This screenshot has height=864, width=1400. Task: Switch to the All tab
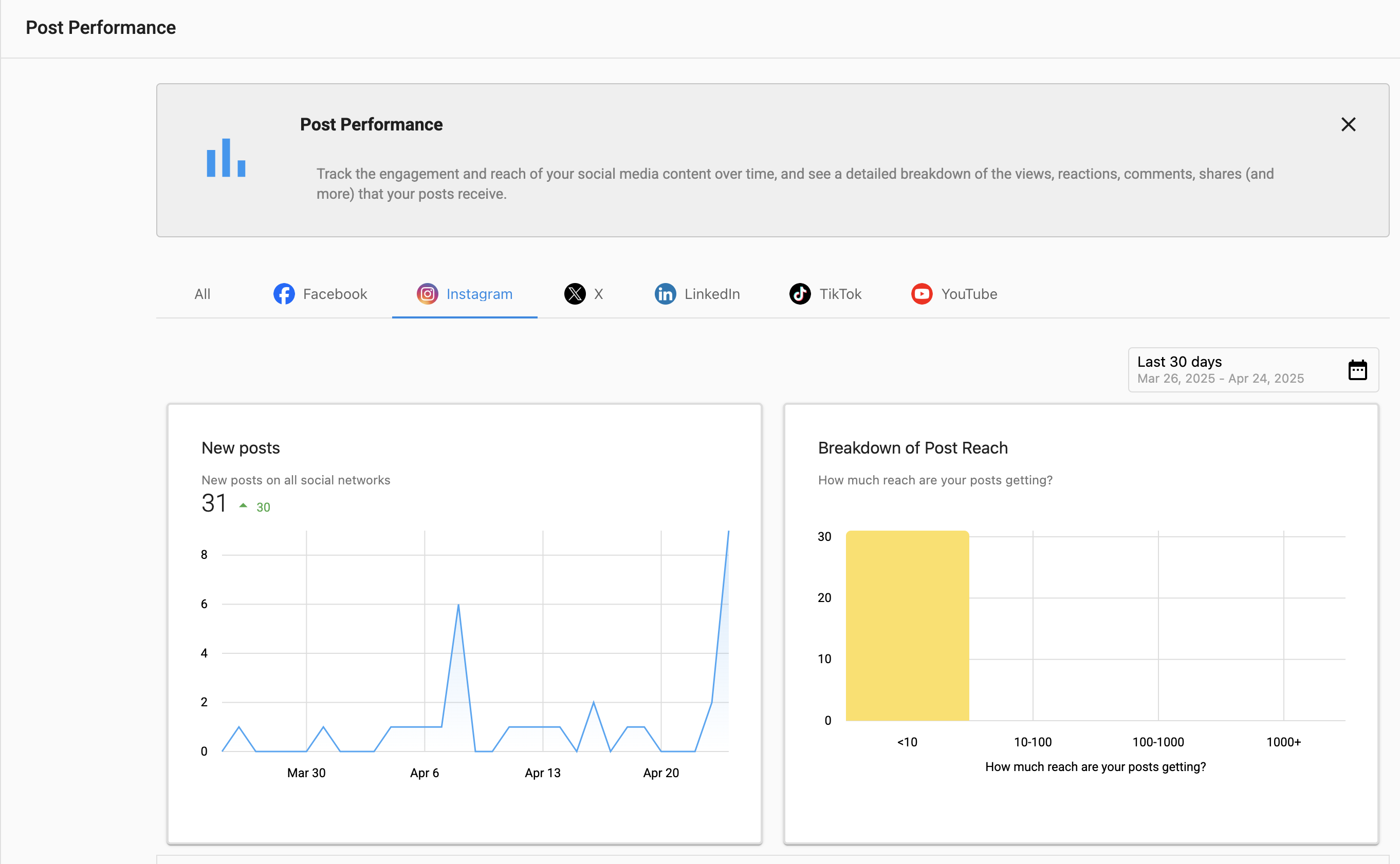pyautogui.click(x=202, y=294)
